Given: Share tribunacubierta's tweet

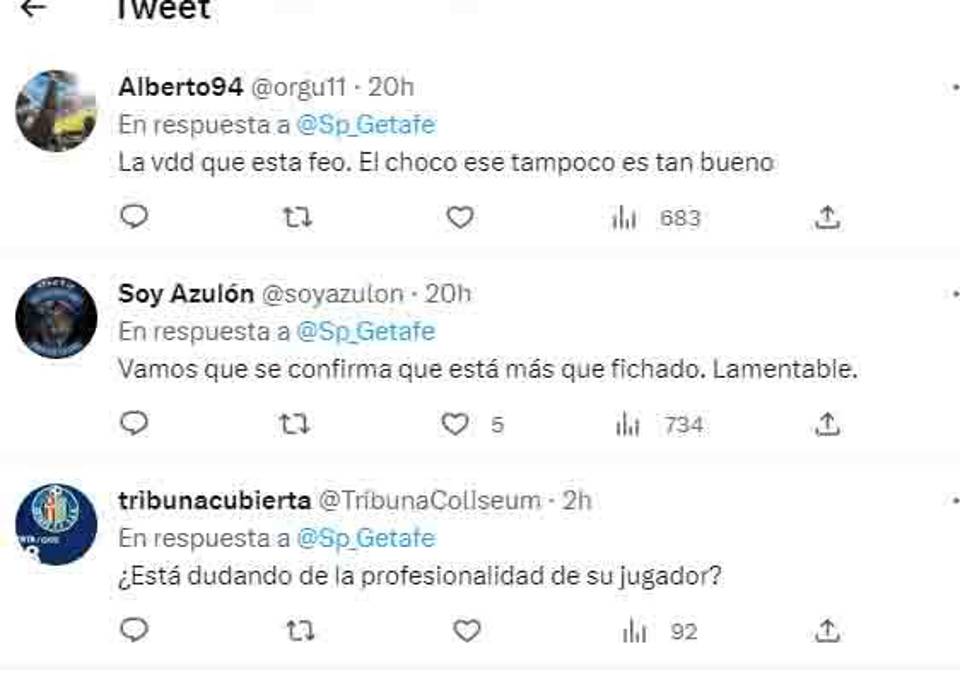Looking at the screenshot, I should pyautogui.click(x=826, y=631).
